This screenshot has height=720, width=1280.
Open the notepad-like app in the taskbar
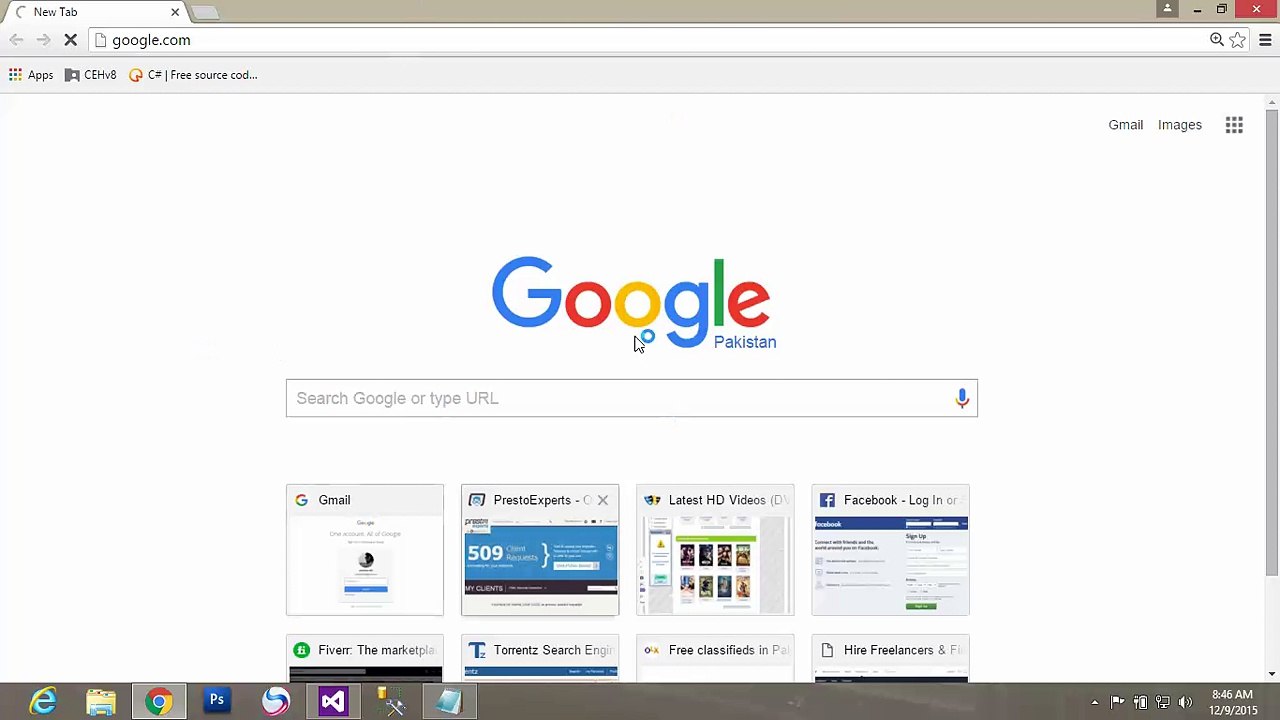click(x=449, y=702)
